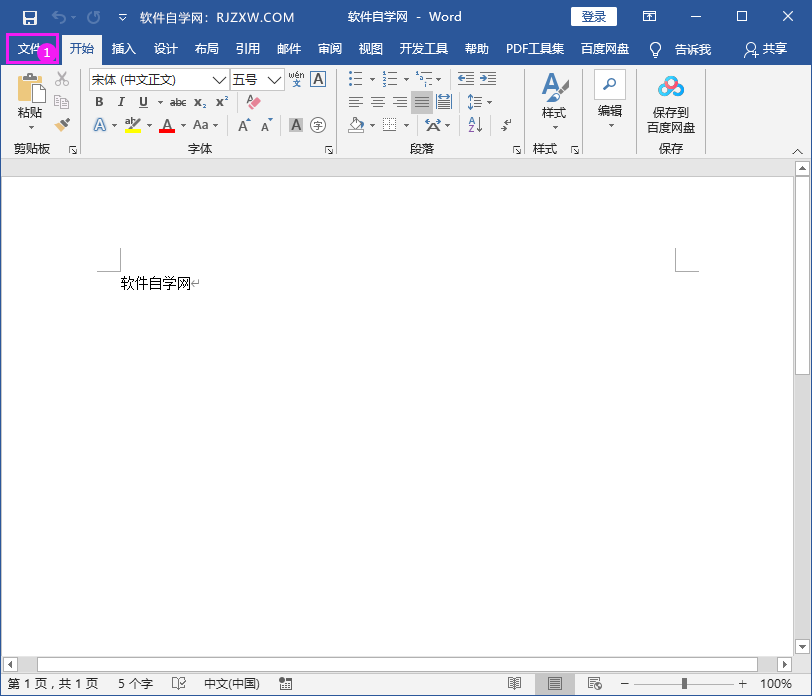Image resolution: width=812 pixels, height=696 pixels.
Task: Select center text alignment
Action: [x=377, y=102]
